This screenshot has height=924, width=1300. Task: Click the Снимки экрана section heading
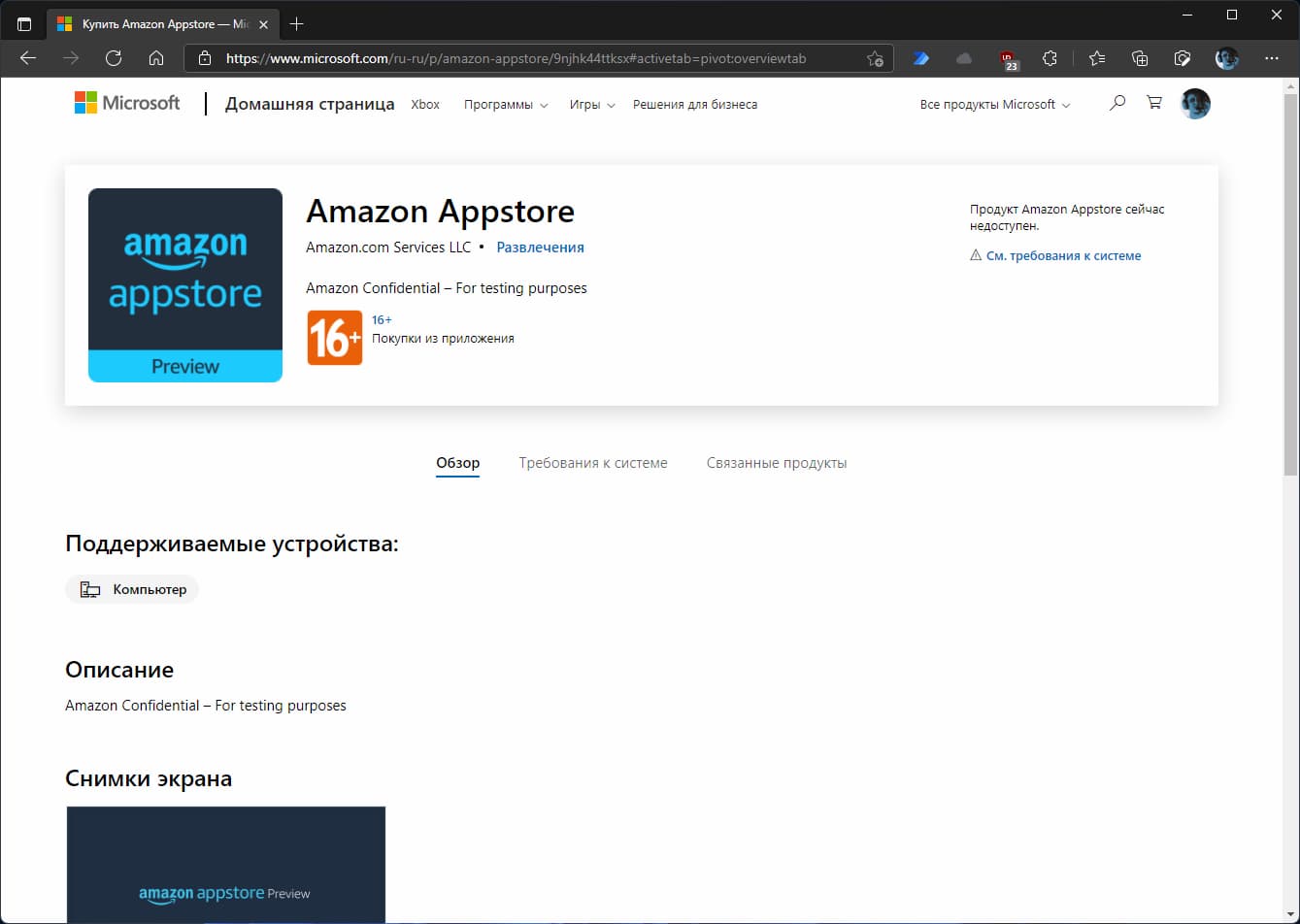[149, 778]
